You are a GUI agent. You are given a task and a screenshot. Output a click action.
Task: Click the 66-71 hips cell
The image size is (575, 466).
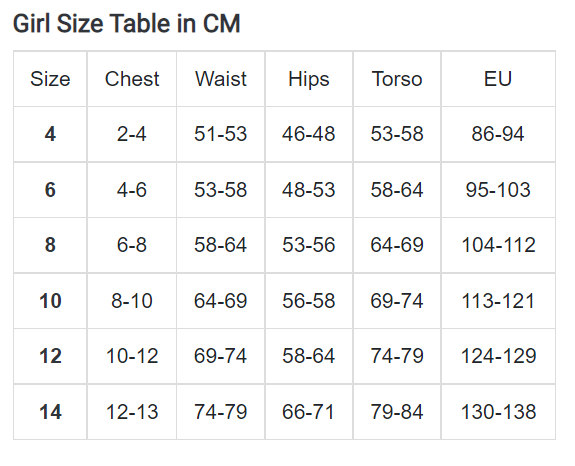coord(309,412)
